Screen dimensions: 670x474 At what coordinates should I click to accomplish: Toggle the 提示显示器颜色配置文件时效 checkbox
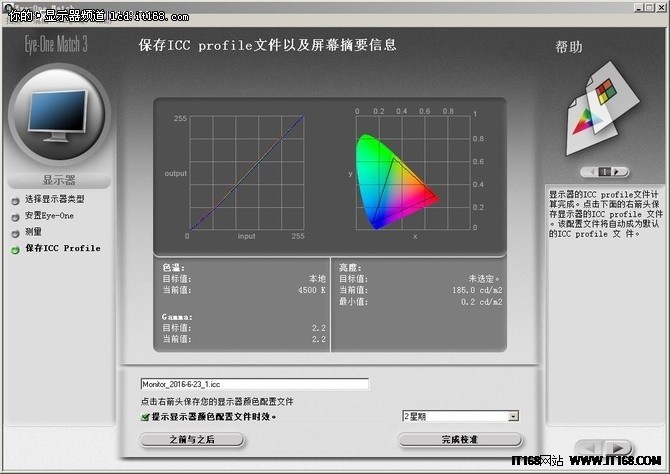(145, 417)
